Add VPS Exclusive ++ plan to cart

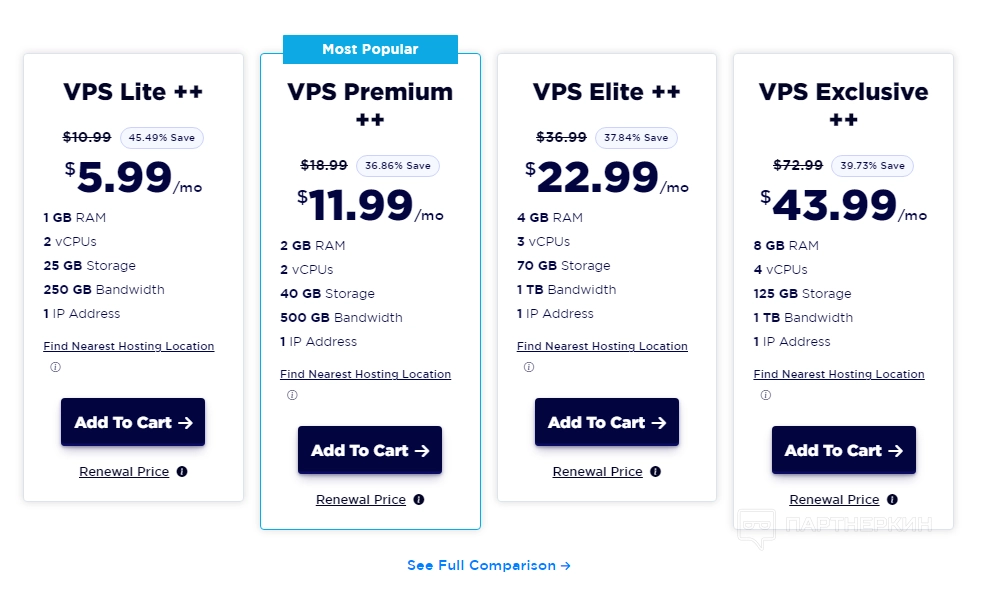[x=844, y=450]
